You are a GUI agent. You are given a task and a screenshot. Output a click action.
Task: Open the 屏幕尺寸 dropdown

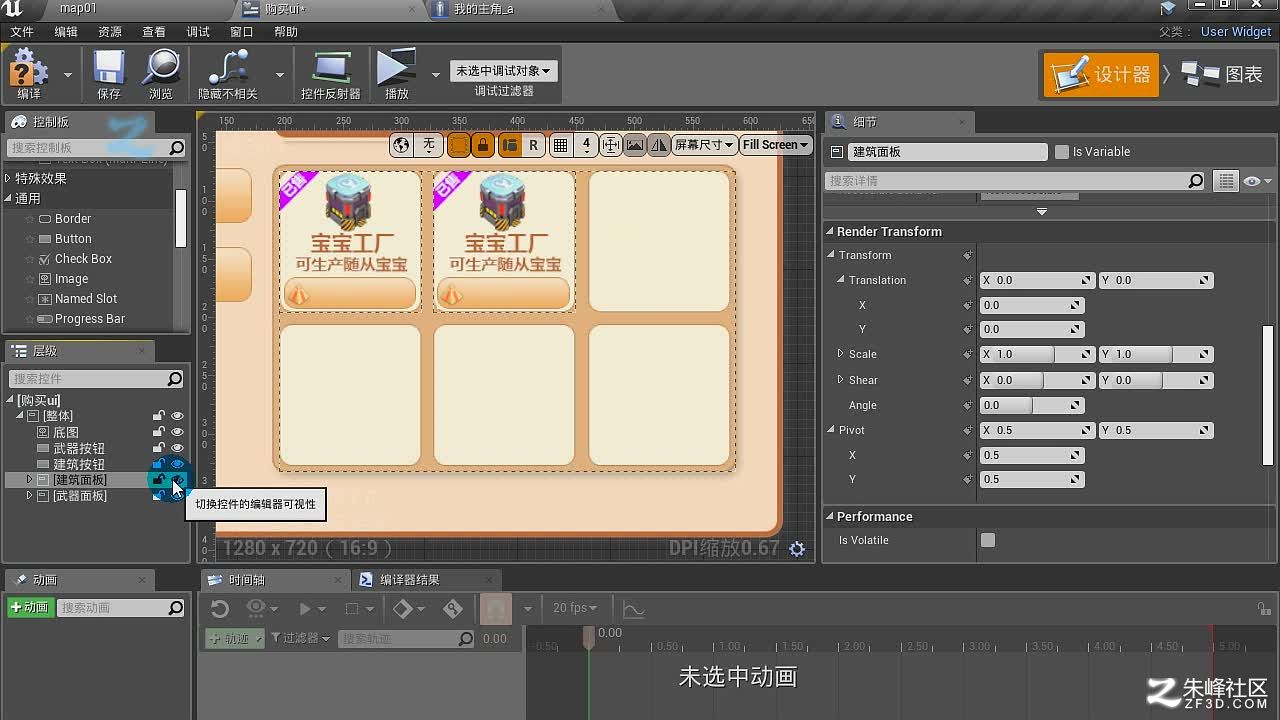click(704, 145)
